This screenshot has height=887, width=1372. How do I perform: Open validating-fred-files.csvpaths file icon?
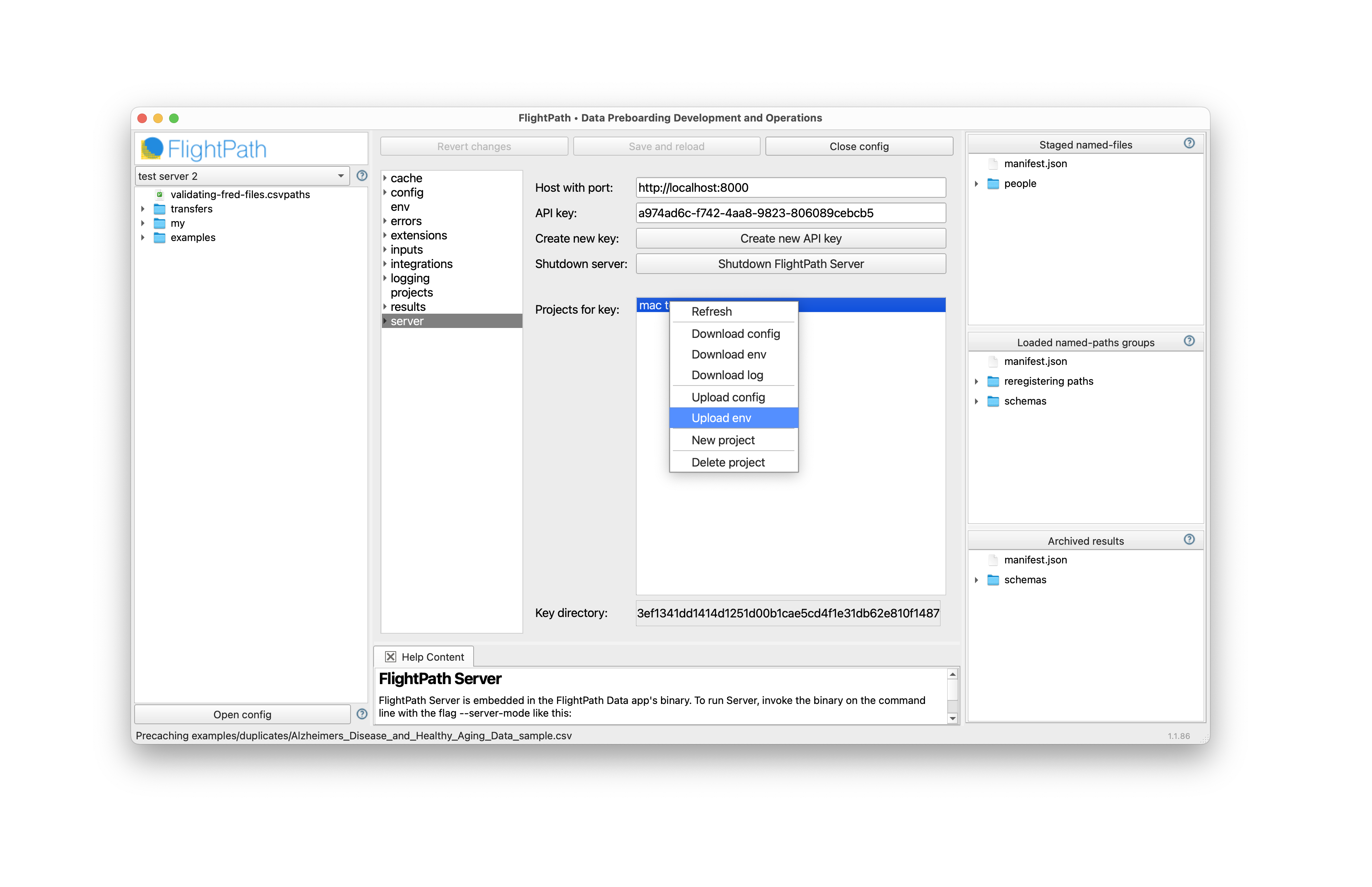click(x=160, y=195)
